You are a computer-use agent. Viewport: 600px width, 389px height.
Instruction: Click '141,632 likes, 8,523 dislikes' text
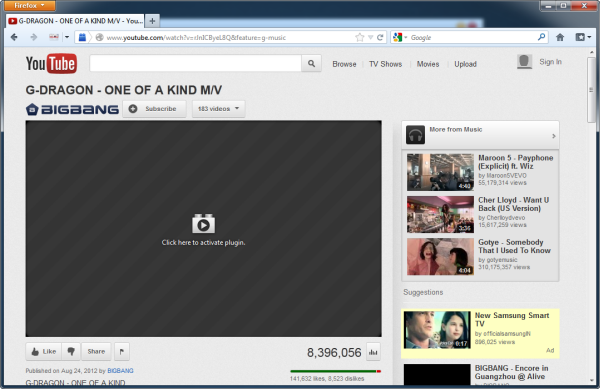click(327, 379)
